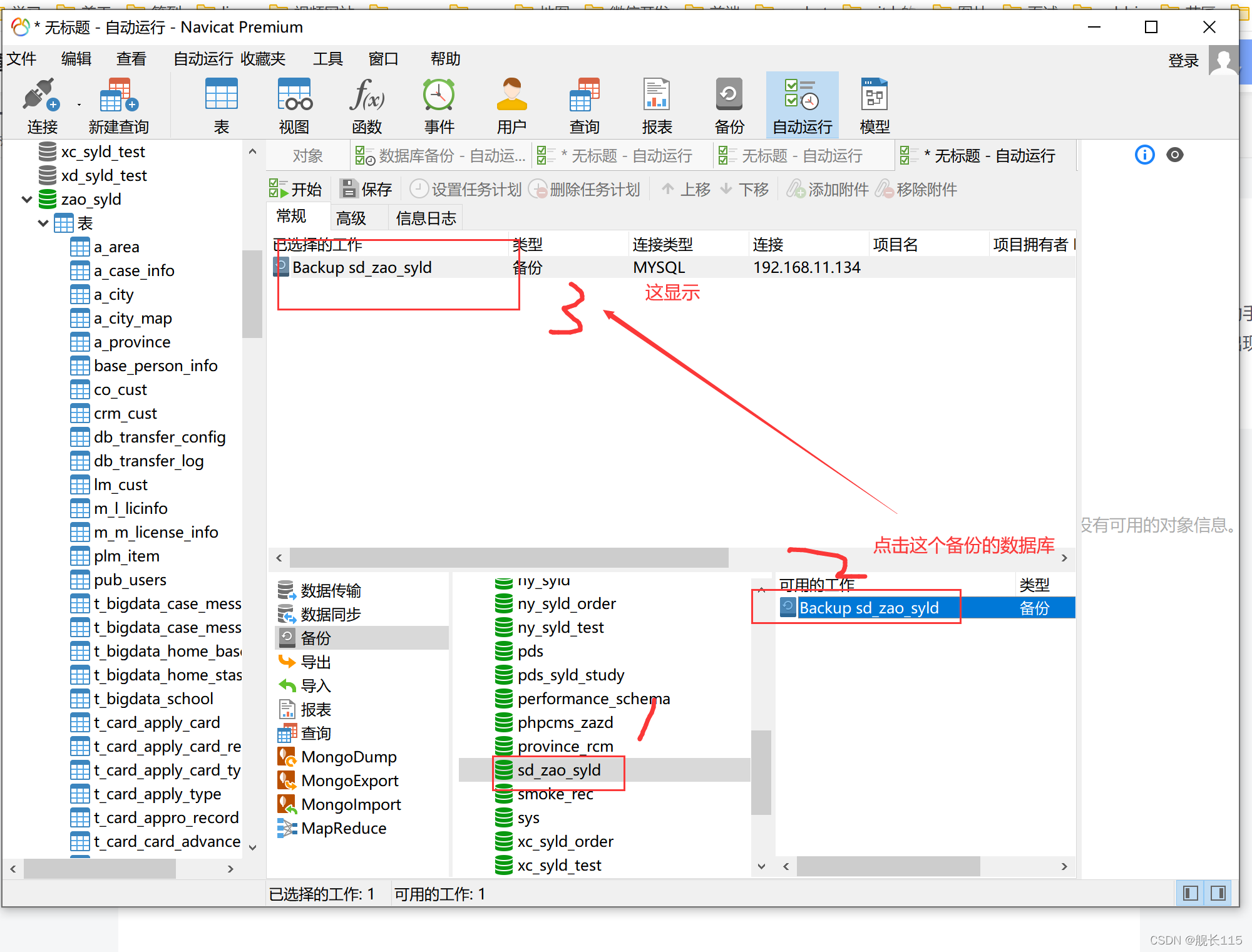The width and height of the screenshot is (1252, 952).
Task: Open the Backup (备份) toolbar icon
Action: [729, 106]
